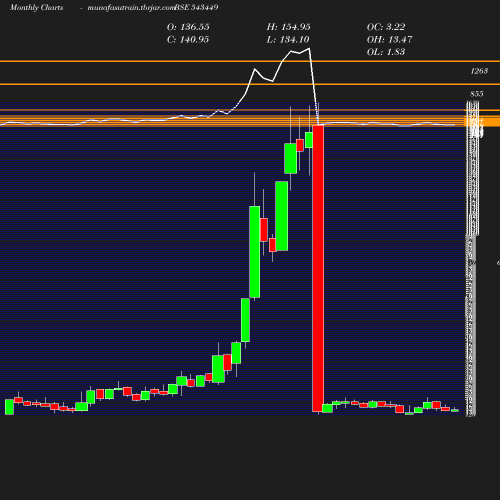Click the 1263 price axis label
The width and height of the screenshot is (500, 500).
pos(479,71)
